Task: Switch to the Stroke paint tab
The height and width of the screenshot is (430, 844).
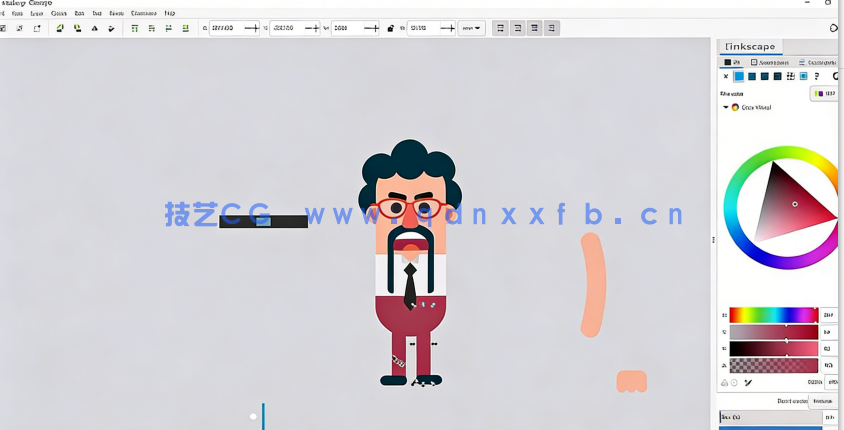Action: coord(770,62)
